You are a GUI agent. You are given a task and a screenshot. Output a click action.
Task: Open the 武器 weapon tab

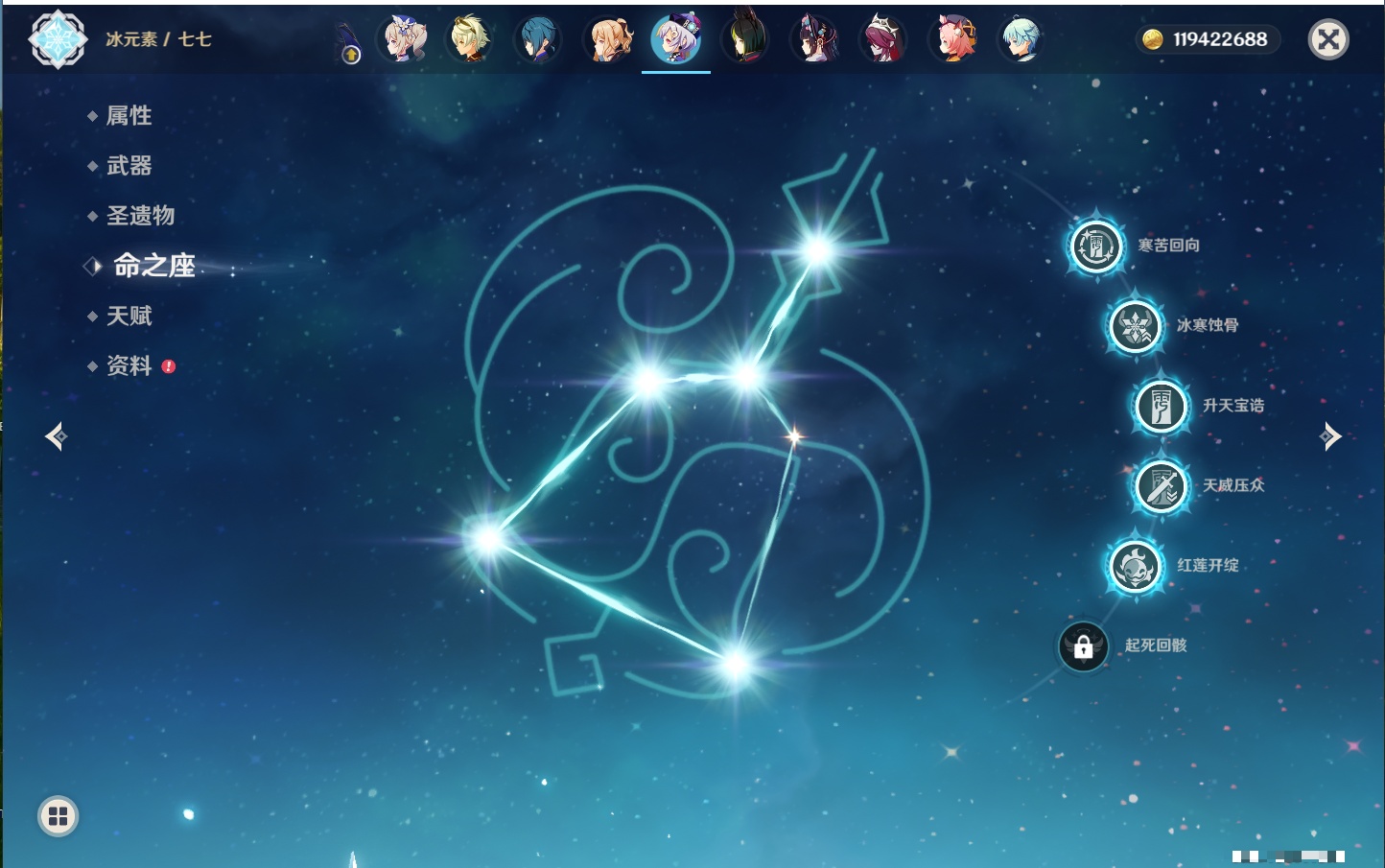pos(129,166)
